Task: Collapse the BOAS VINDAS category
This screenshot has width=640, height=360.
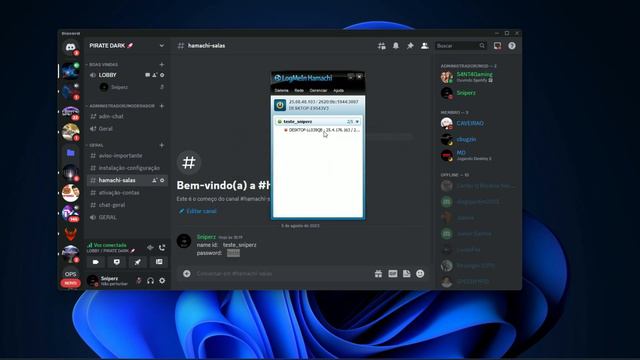Action: tap(103, 64)
